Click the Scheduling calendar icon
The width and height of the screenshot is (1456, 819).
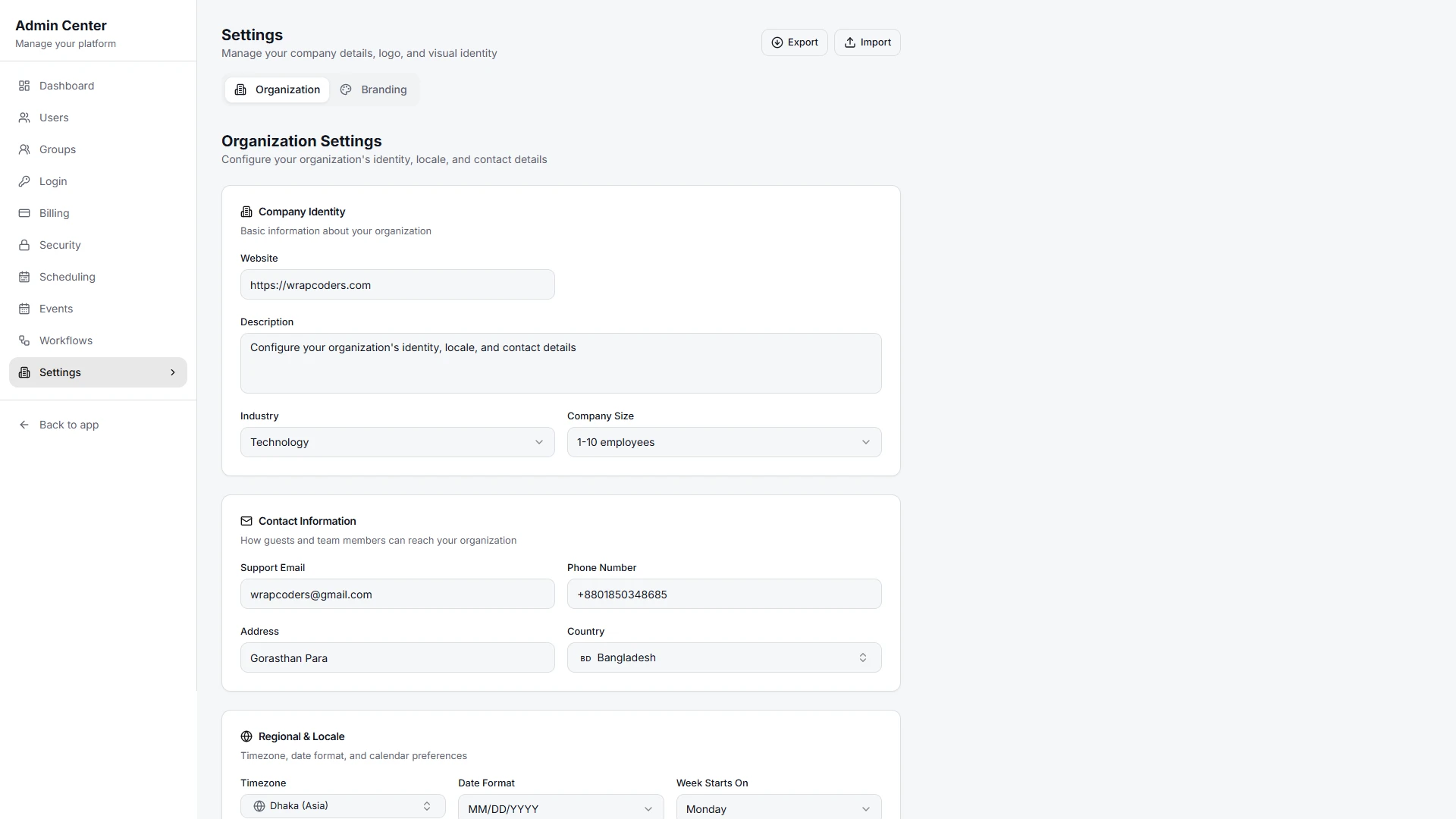[24, 277]
